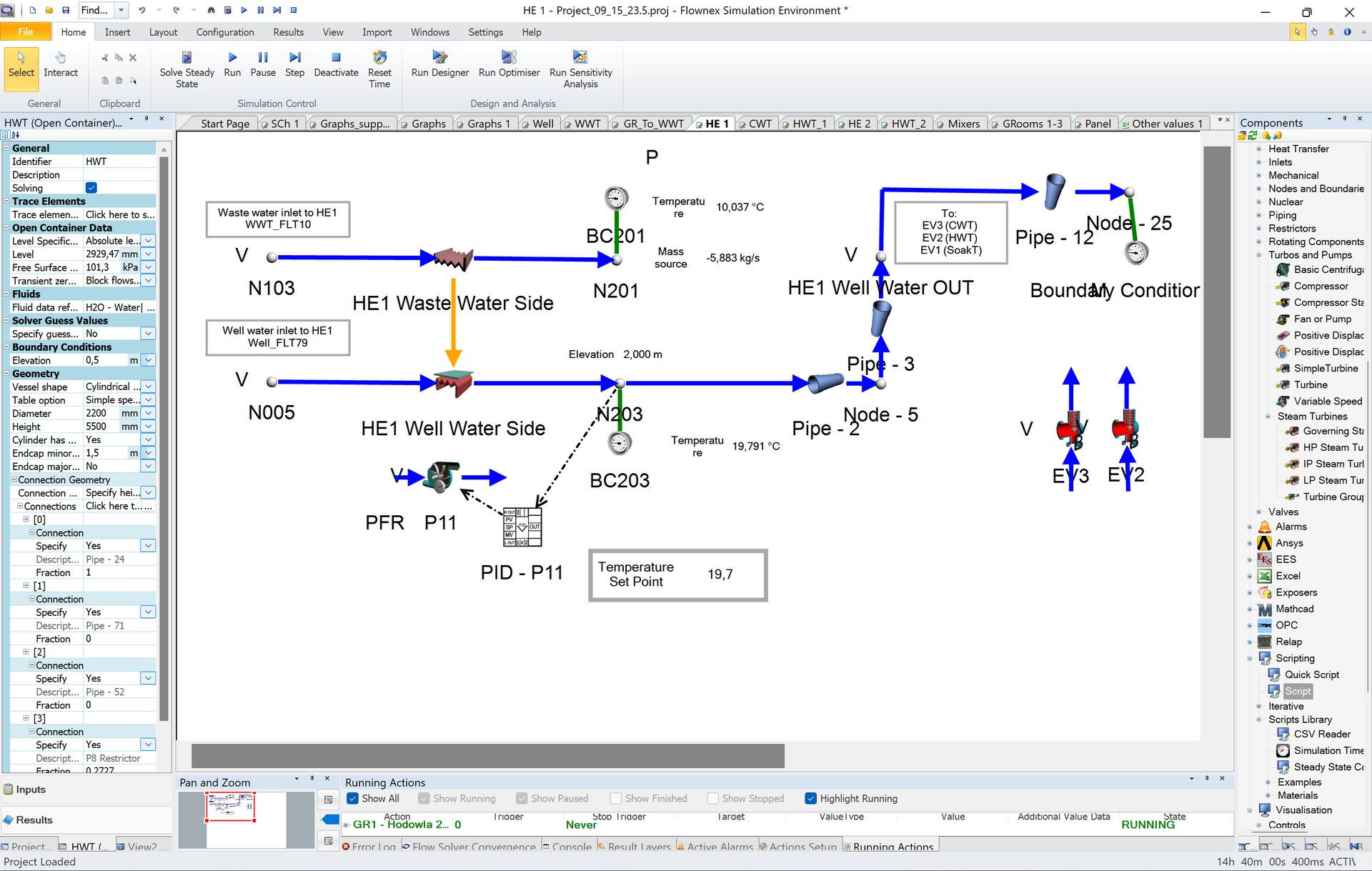The image size is (1372, 871).
Task: Collapse the General property section
Action: point(6,148)
